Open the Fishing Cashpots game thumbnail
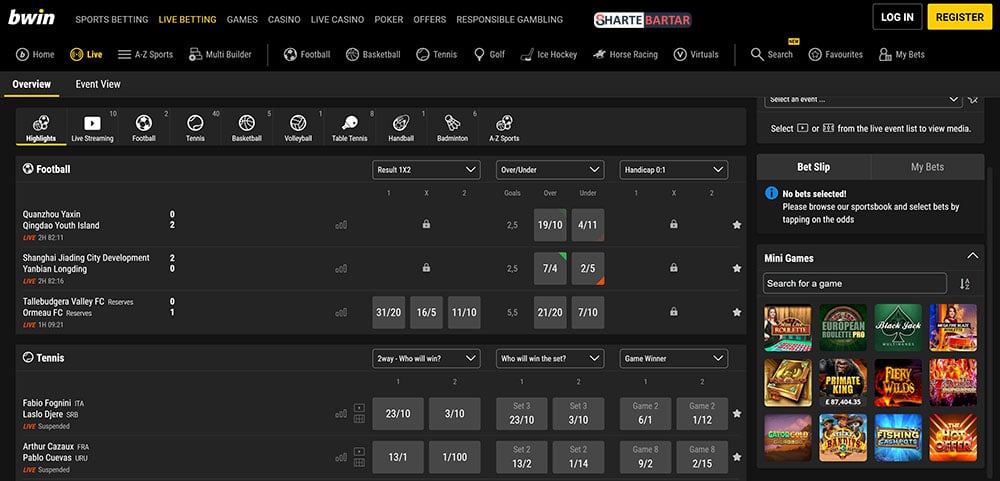This screenshot has height=481, width=1000. point(898,438)
